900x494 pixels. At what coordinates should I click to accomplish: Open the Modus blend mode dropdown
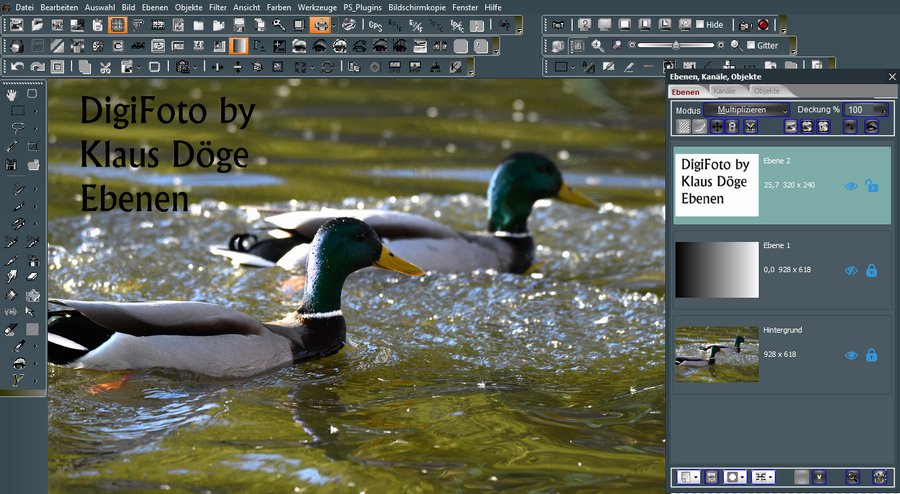(x=746, y=110)
